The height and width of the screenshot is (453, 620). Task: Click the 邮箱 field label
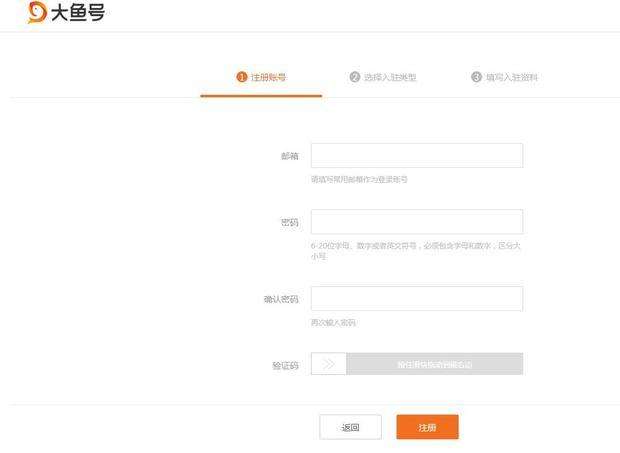click(x=289, y=156)
